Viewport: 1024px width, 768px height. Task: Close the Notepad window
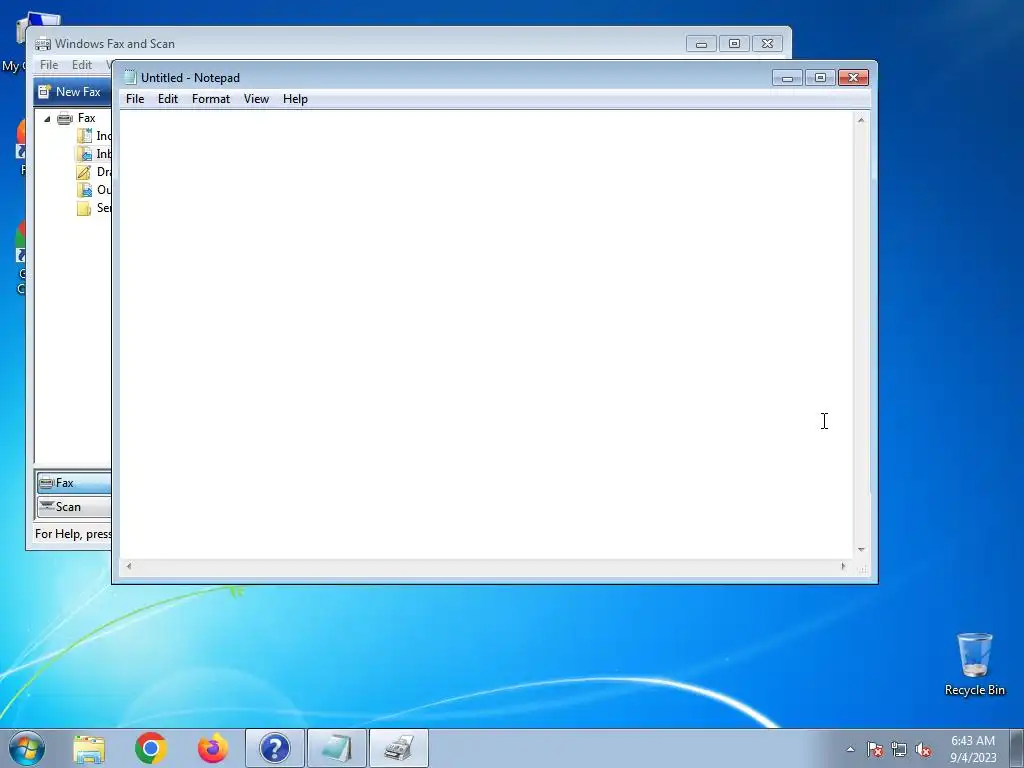point(853,78)
